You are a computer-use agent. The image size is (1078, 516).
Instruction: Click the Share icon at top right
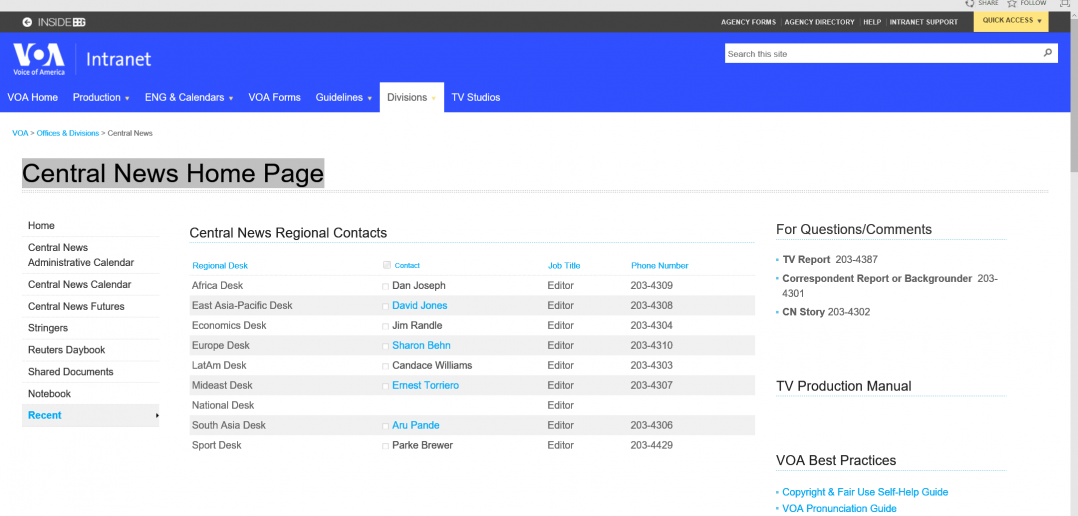coord(969,3)
